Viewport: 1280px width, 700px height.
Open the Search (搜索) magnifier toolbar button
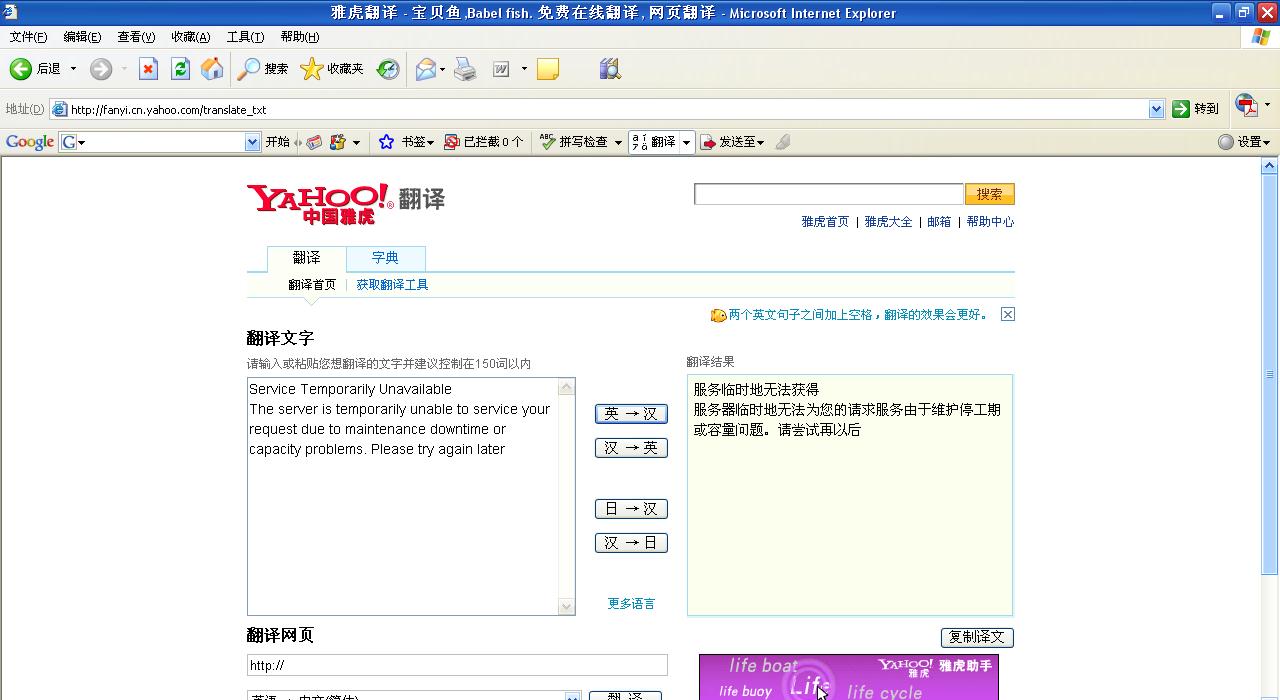click(263, 68)
